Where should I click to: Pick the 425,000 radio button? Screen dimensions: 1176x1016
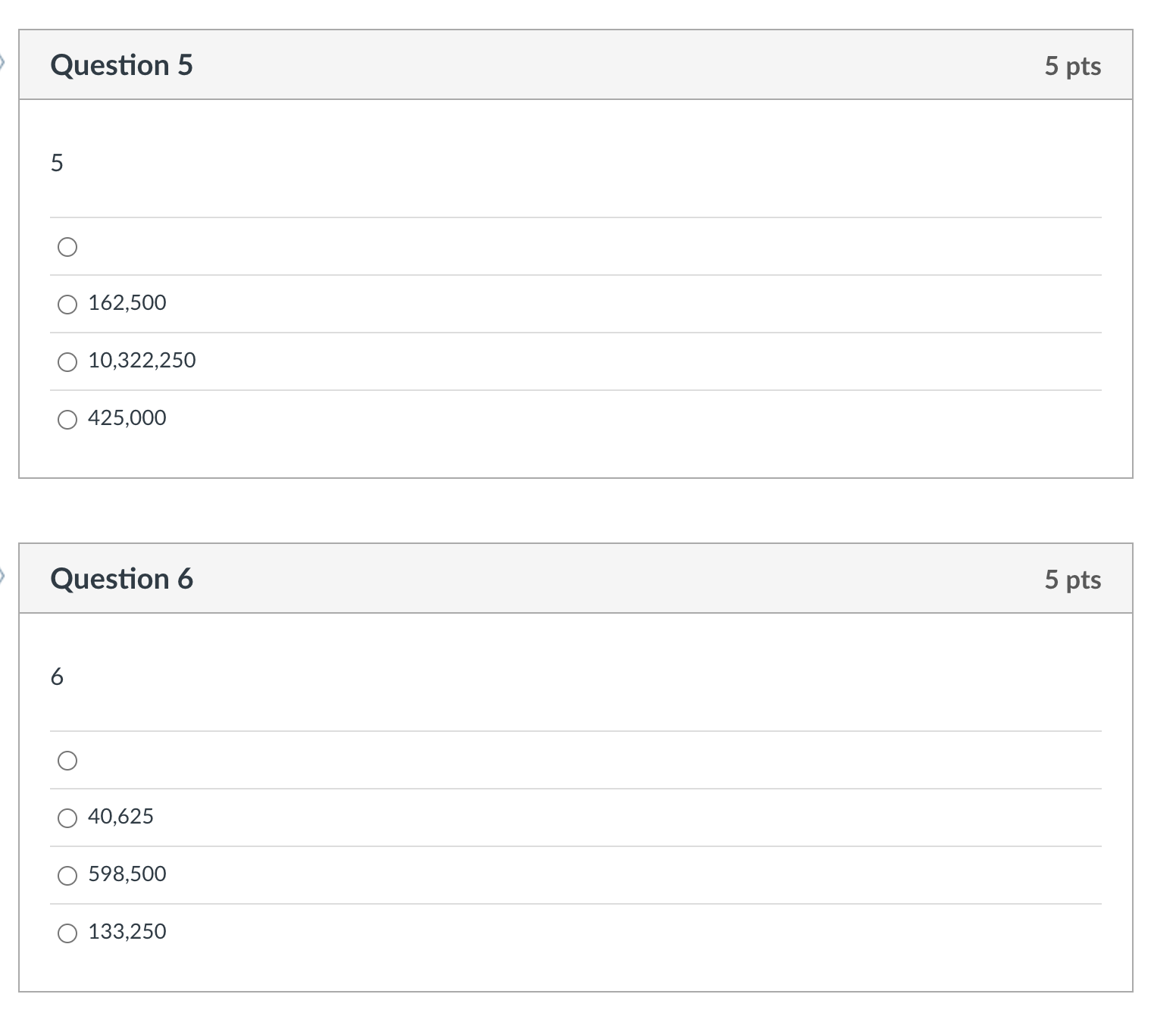(x=67, y=420)
